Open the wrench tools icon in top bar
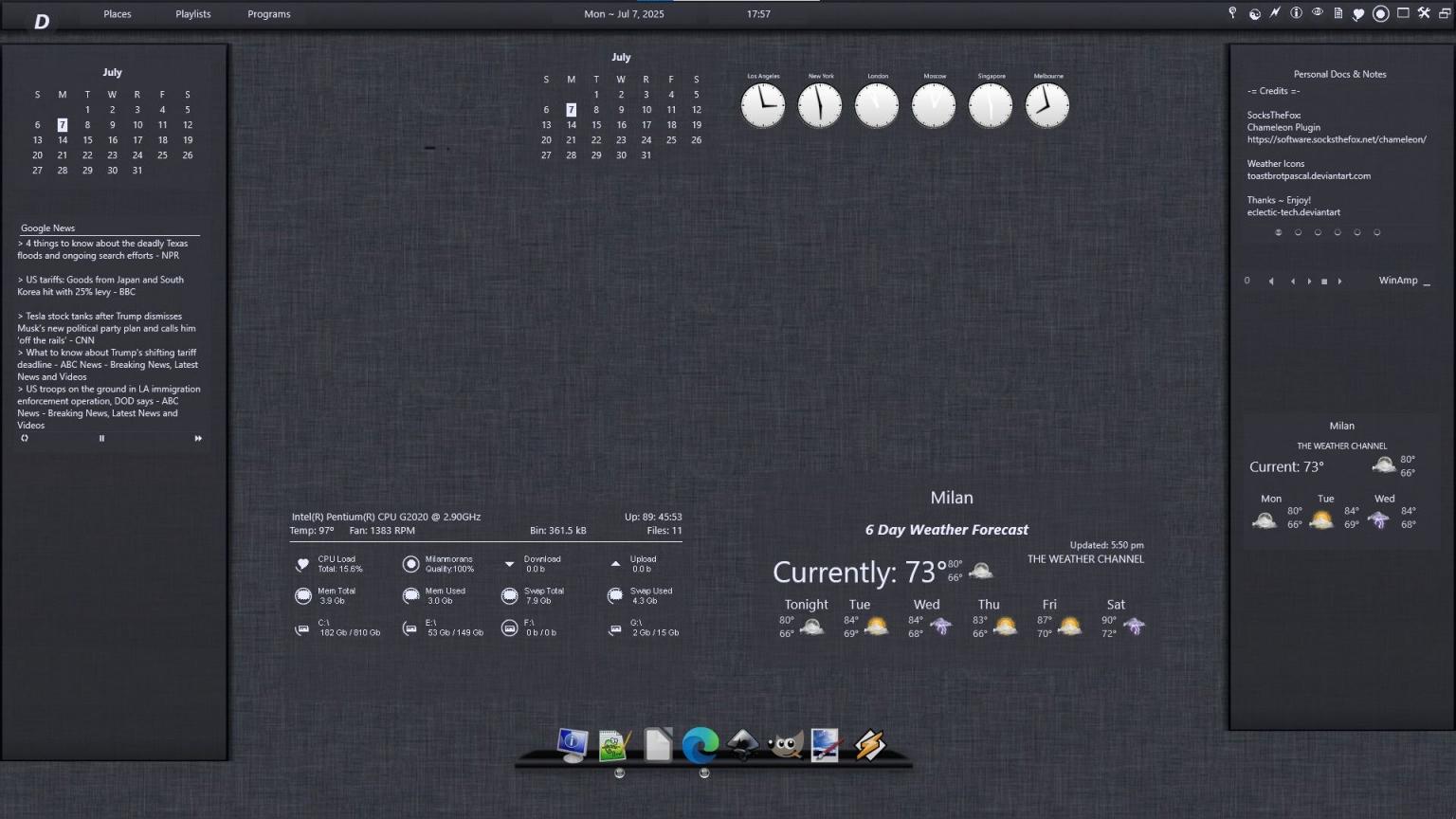The image size is (1456, 819). 1423,13
